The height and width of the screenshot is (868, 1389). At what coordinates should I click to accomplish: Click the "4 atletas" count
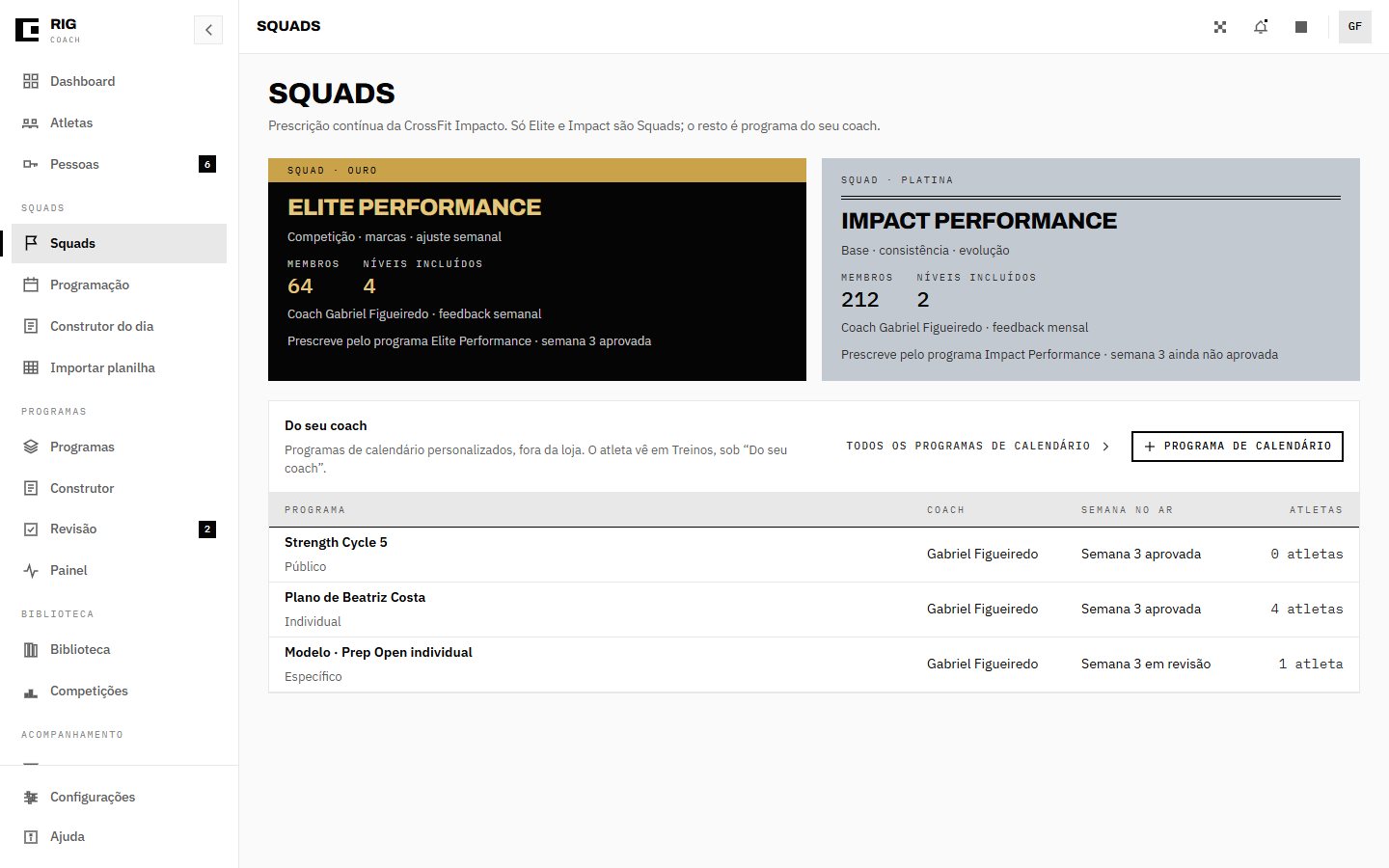(1307, 609)
